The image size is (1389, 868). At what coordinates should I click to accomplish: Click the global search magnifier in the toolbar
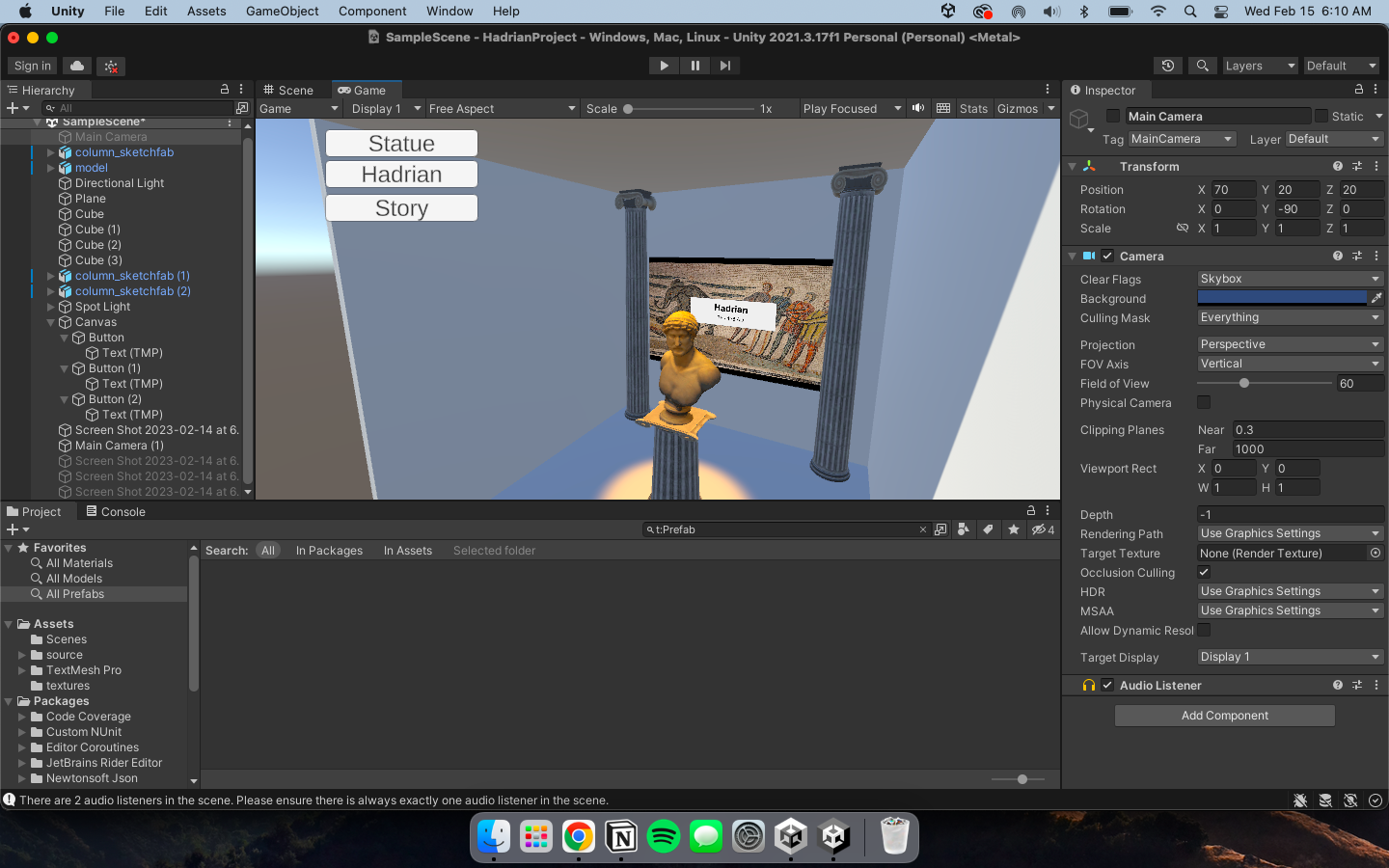[x=1202, y=66]
